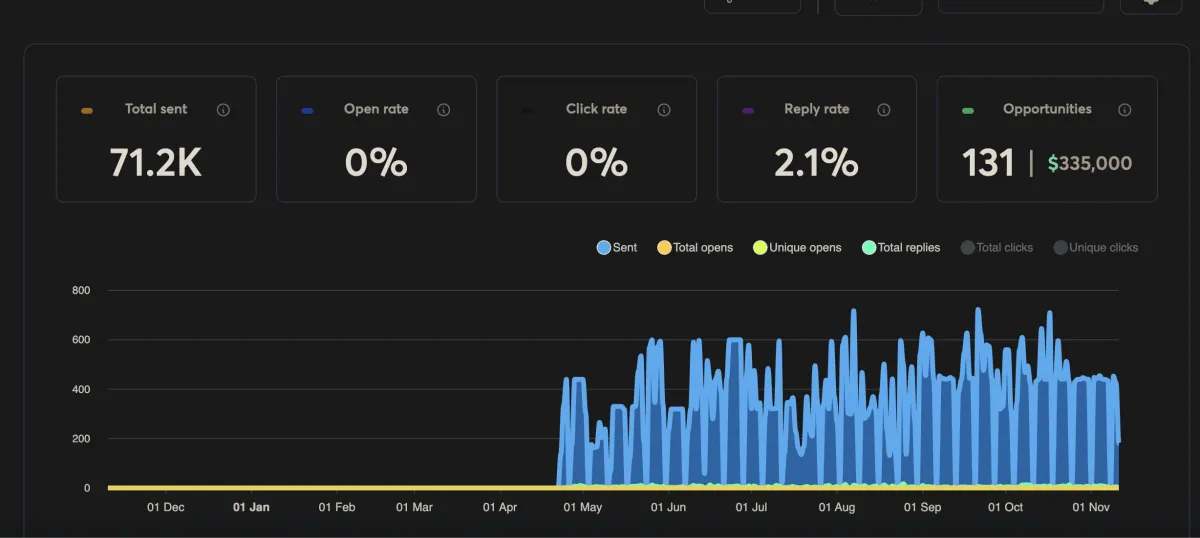Image resolution: width=1200 pixels, height=538 pixels.
Task: Click the 01 Oct axis label
Action: click(1006, 507)
